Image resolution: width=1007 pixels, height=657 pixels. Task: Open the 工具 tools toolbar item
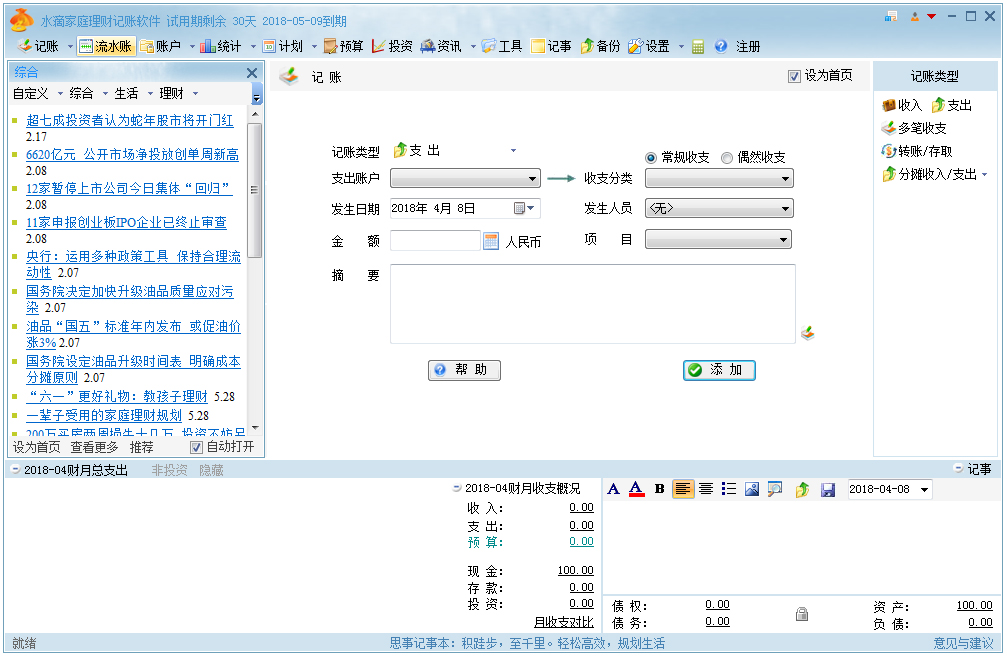click(502, 46)
